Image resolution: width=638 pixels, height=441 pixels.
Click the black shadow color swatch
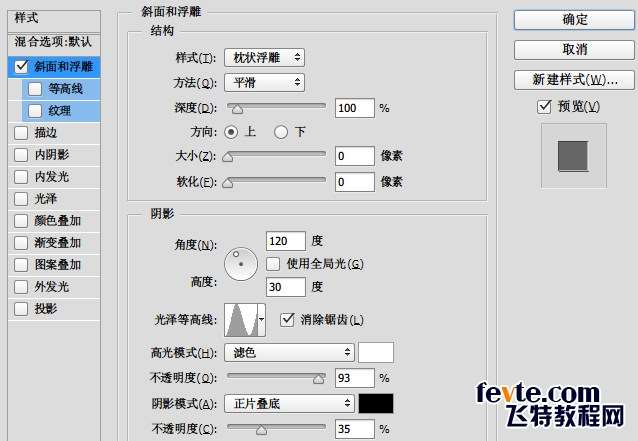coord(376,404)
